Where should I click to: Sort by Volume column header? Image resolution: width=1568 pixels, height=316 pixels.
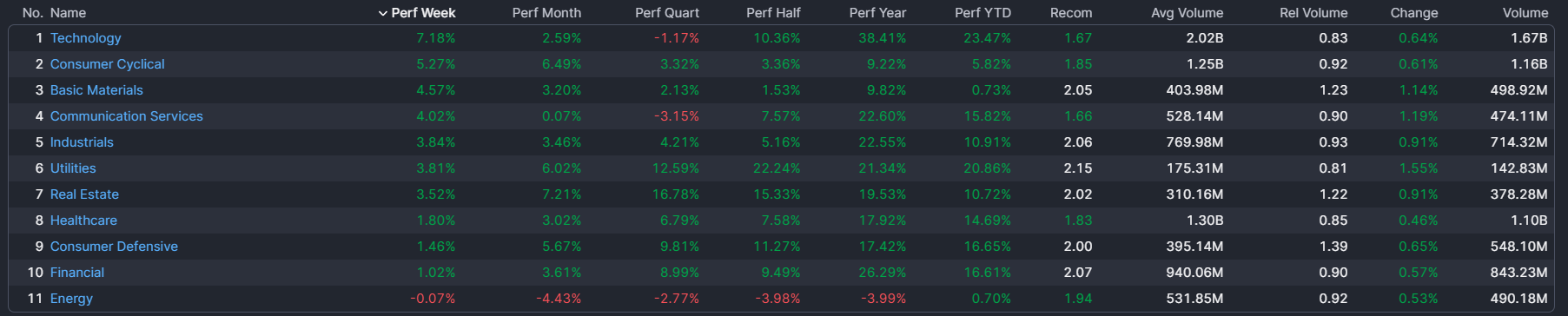click(x=1525, y=13)
